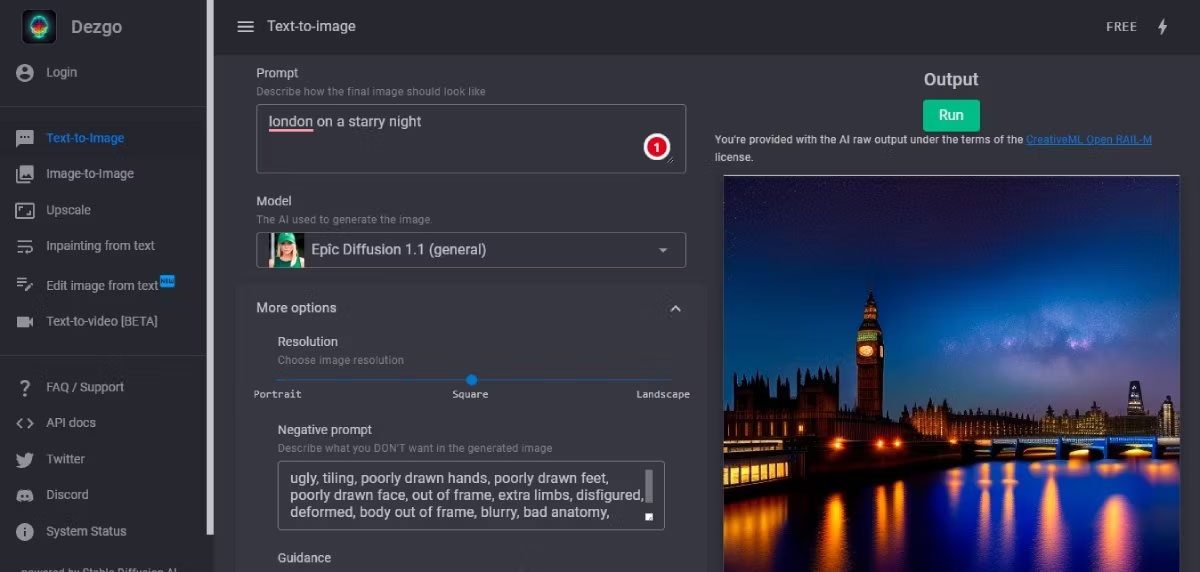Click the Dezgo logo icon

coord(39,27)
